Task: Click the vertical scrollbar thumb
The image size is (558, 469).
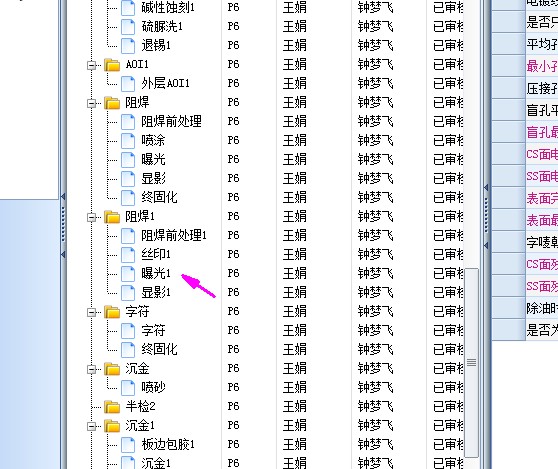Action: [472, 363]
